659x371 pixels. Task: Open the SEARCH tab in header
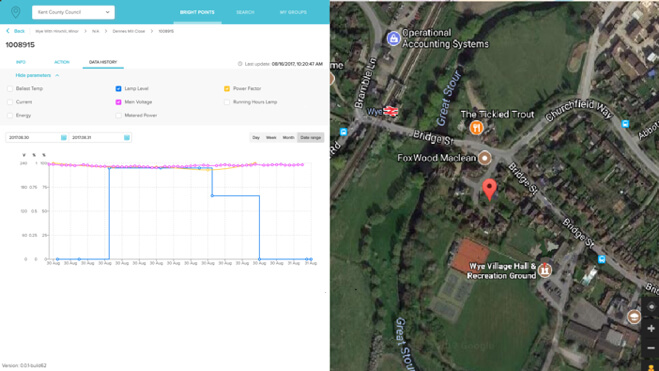tap(245, 12)
